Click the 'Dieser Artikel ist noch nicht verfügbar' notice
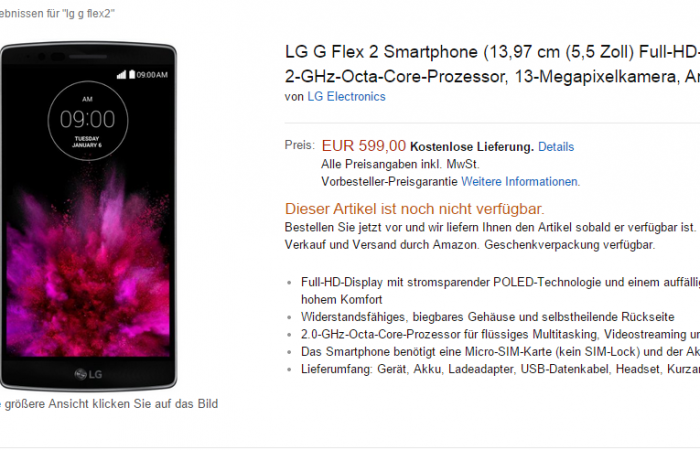Image resolution: width=700 pixels, height=450 pixels. (415, 209)
